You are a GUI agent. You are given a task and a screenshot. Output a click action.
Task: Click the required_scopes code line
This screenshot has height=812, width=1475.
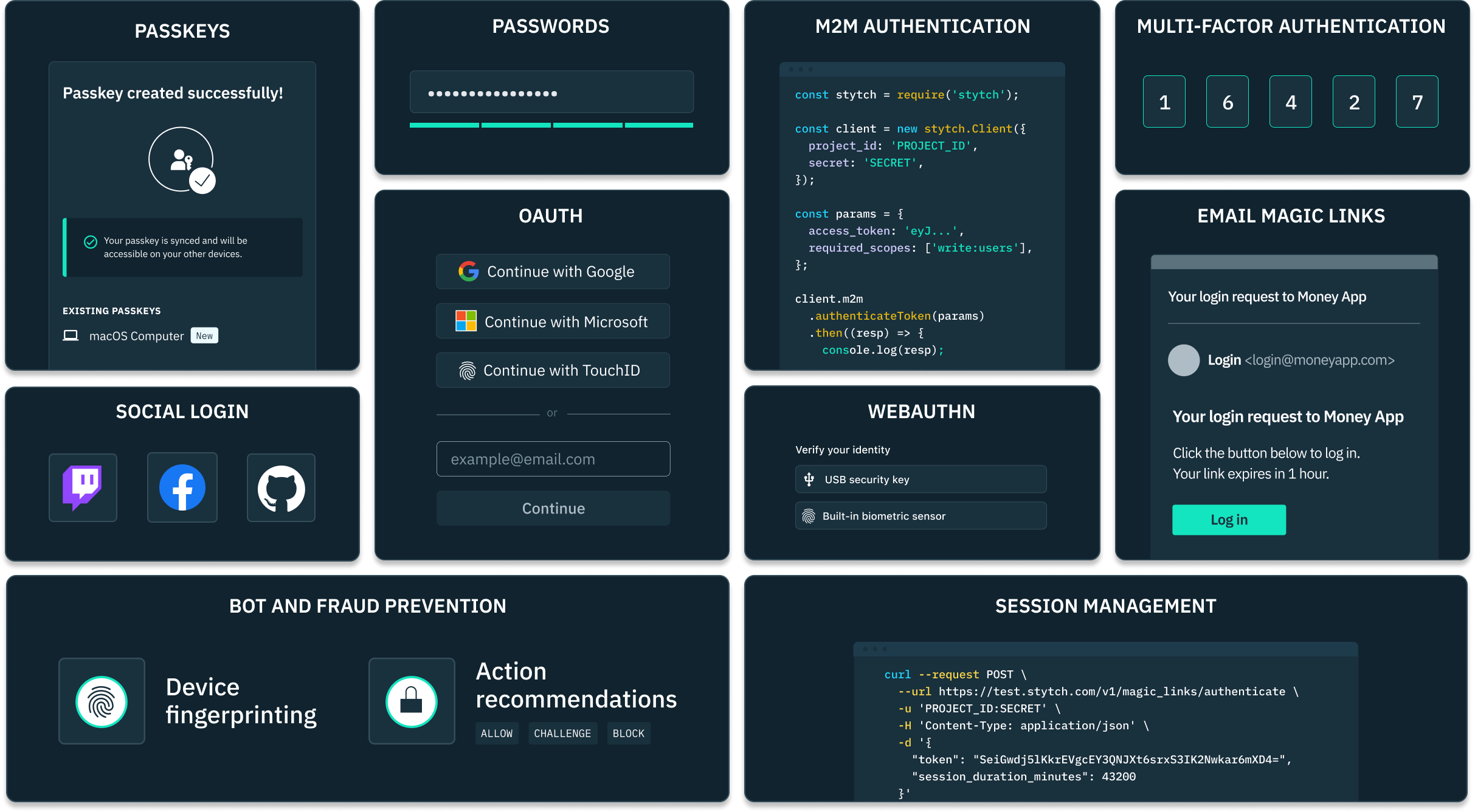[920, 248]
